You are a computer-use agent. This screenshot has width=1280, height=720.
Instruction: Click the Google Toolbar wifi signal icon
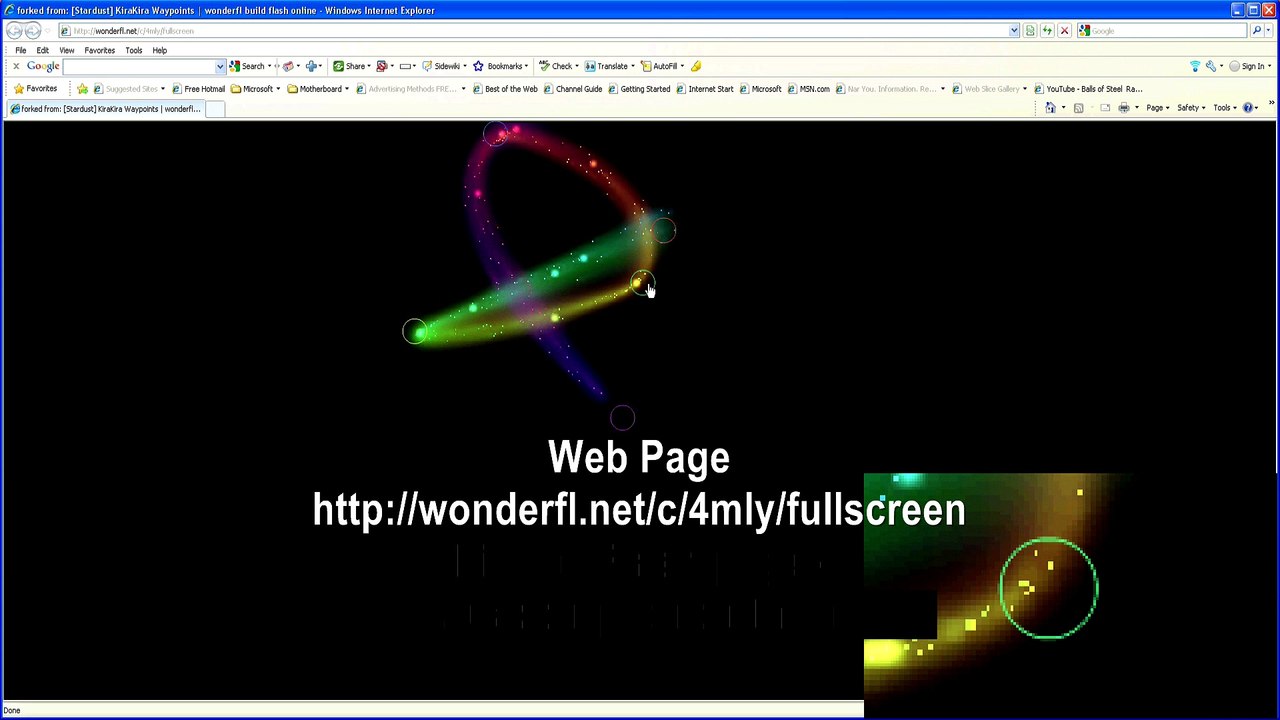pyautogui.click(x=1195, y=66)
